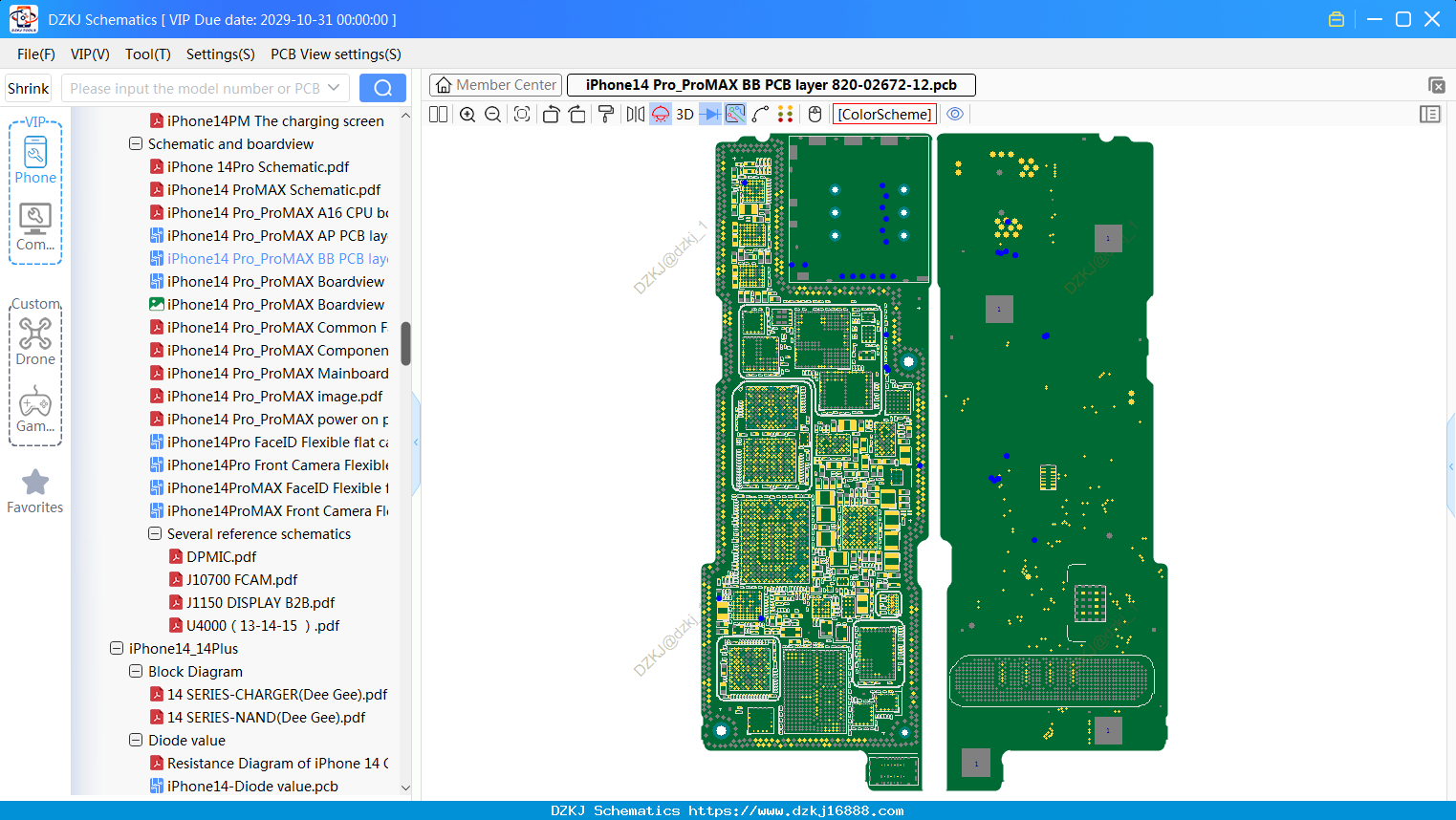
Task: Open the model search dropdown arrow
Action: pos(334,88)
